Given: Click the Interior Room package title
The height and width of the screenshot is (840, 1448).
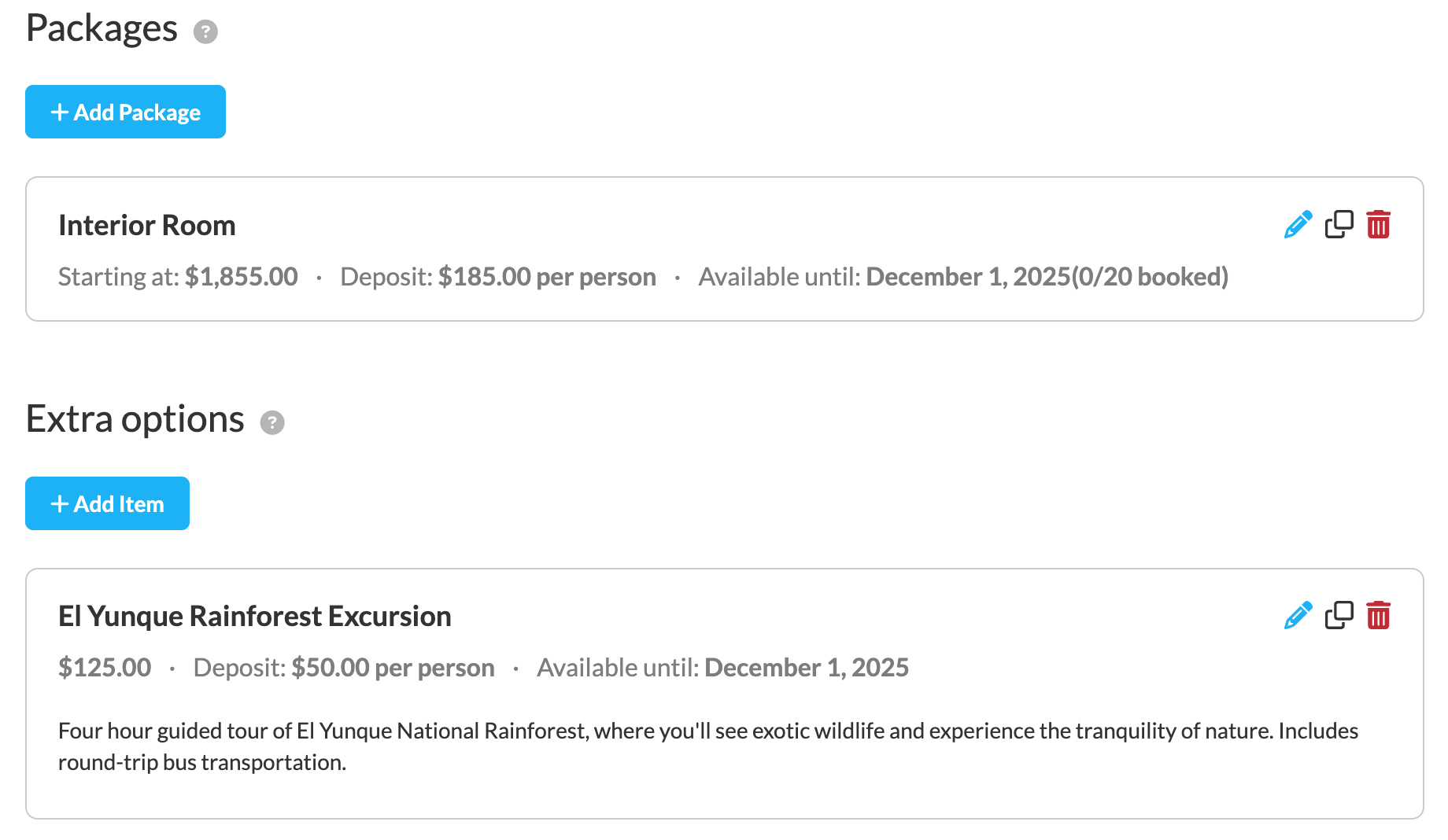Looking at the screenshot, I should [x=147, y=226].
